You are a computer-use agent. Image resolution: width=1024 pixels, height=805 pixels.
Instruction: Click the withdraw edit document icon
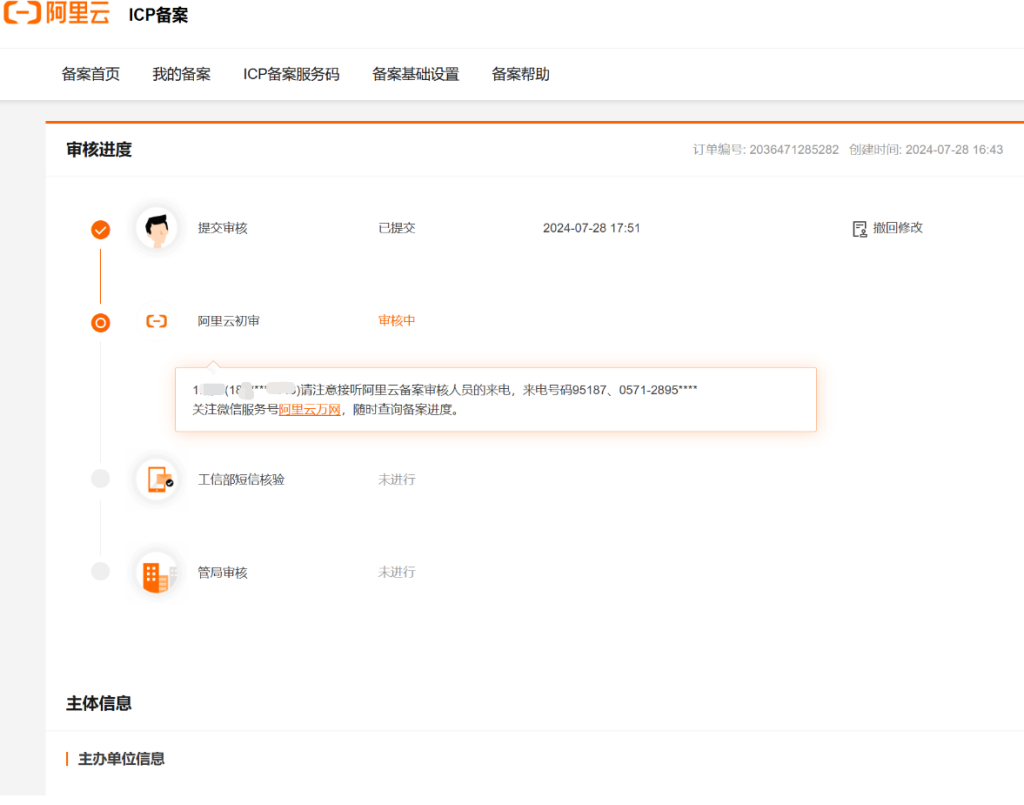coord(859,229)
